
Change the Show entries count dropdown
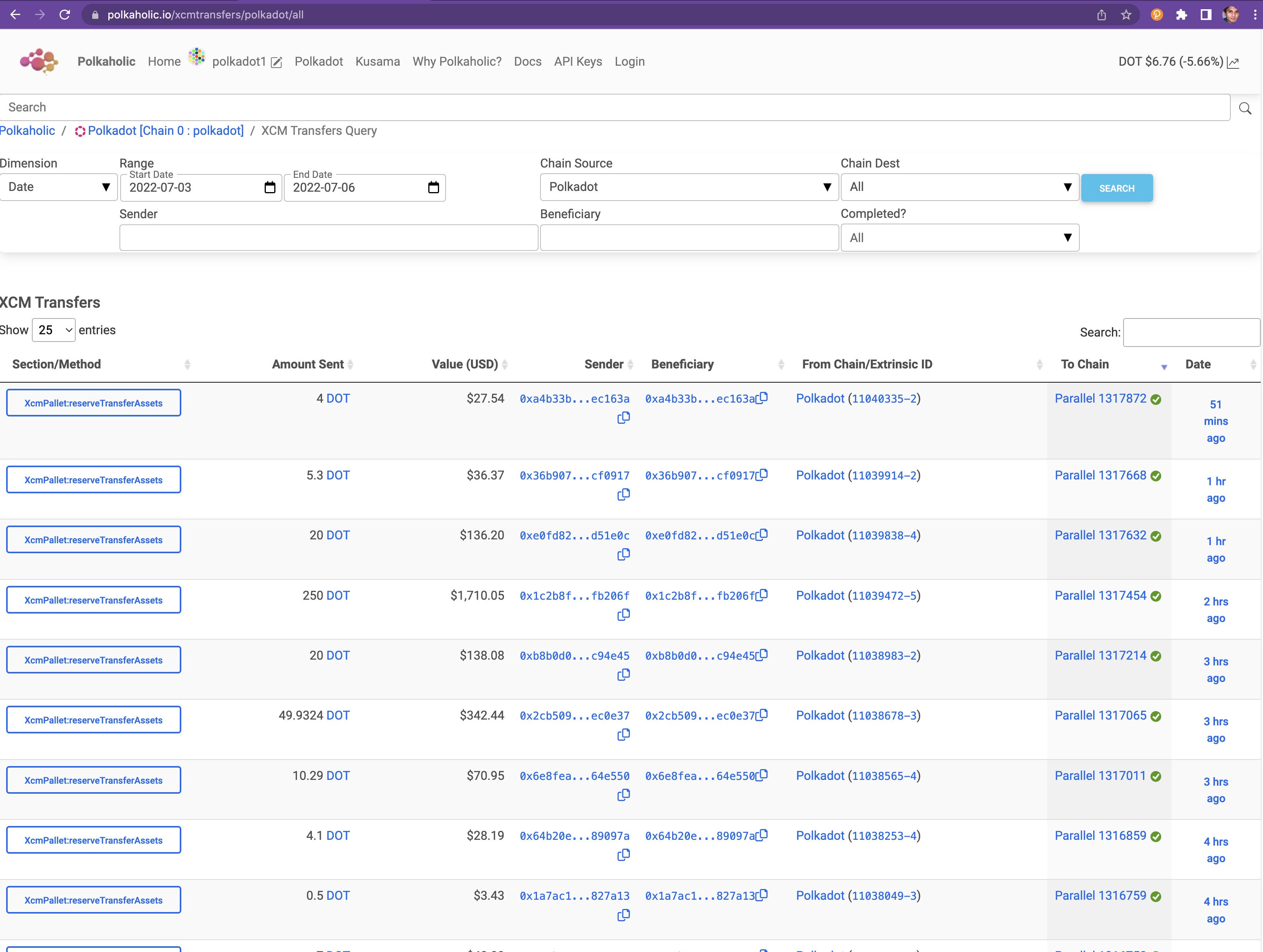click(x=54, y=330)
